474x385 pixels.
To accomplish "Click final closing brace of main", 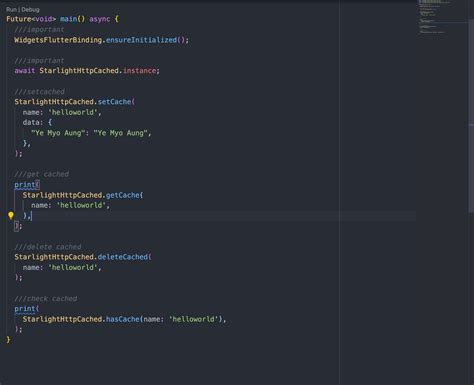I will (8, 340).
